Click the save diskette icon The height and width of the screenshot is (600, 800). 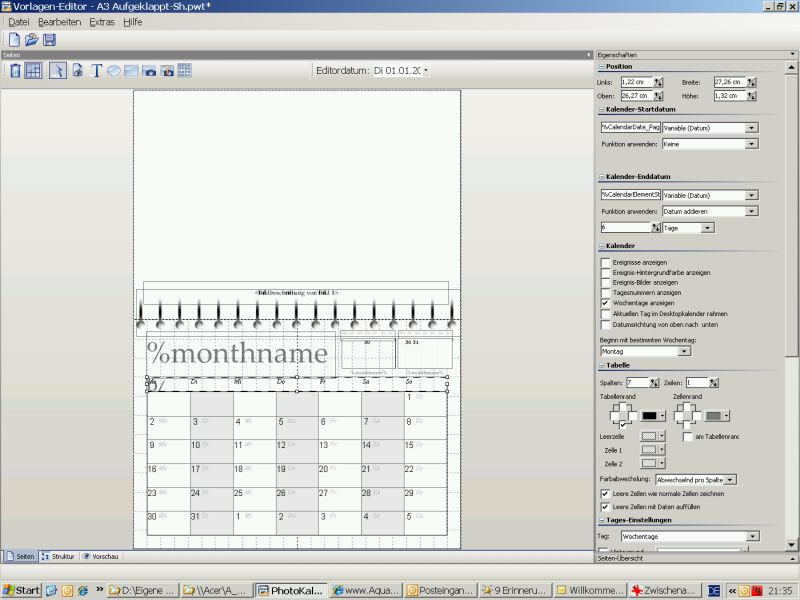(x=49, y=39)
